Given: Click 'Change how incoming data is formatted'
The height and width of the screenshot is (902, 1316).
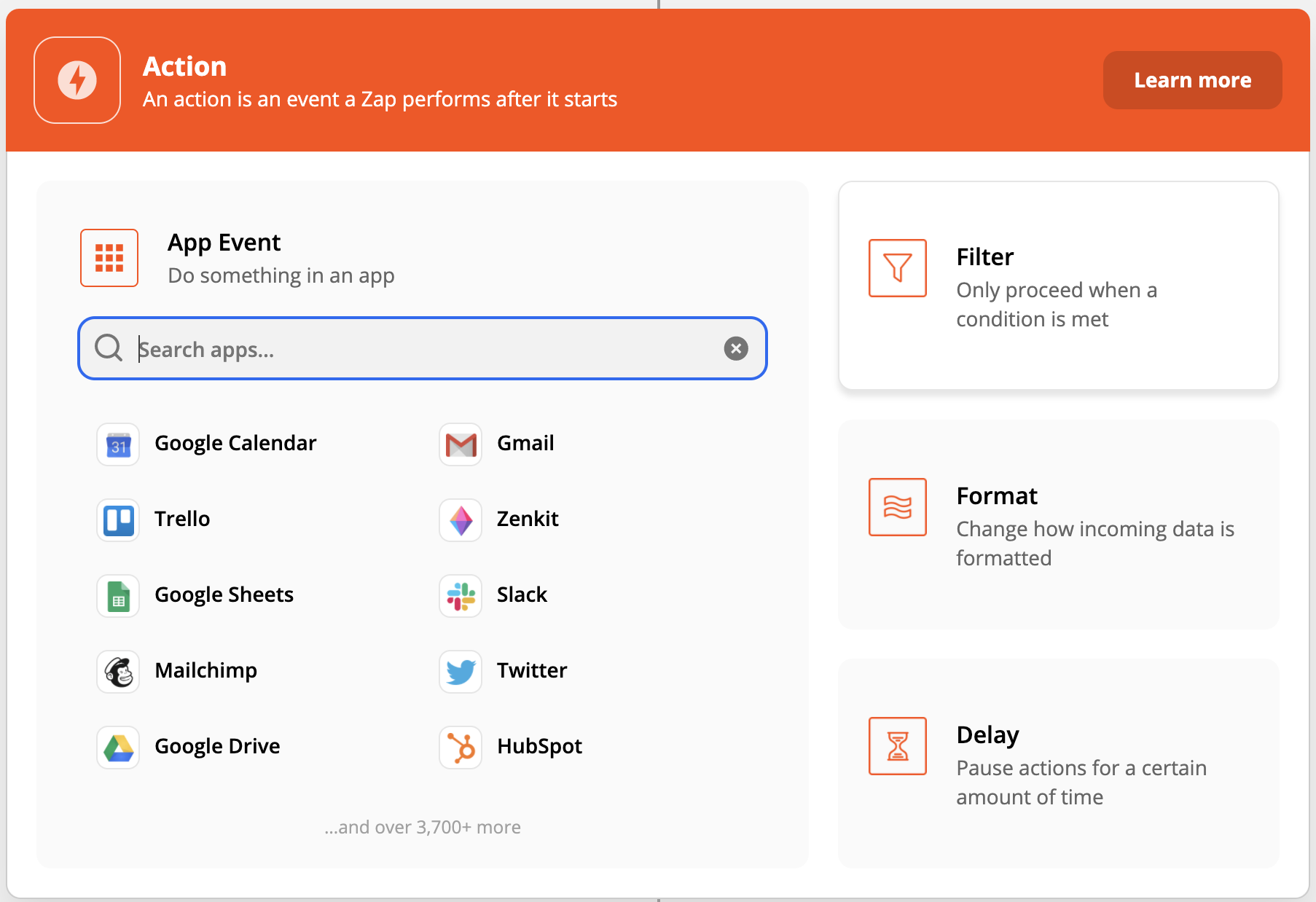Looking at the screenshot, I should 1095,544.
